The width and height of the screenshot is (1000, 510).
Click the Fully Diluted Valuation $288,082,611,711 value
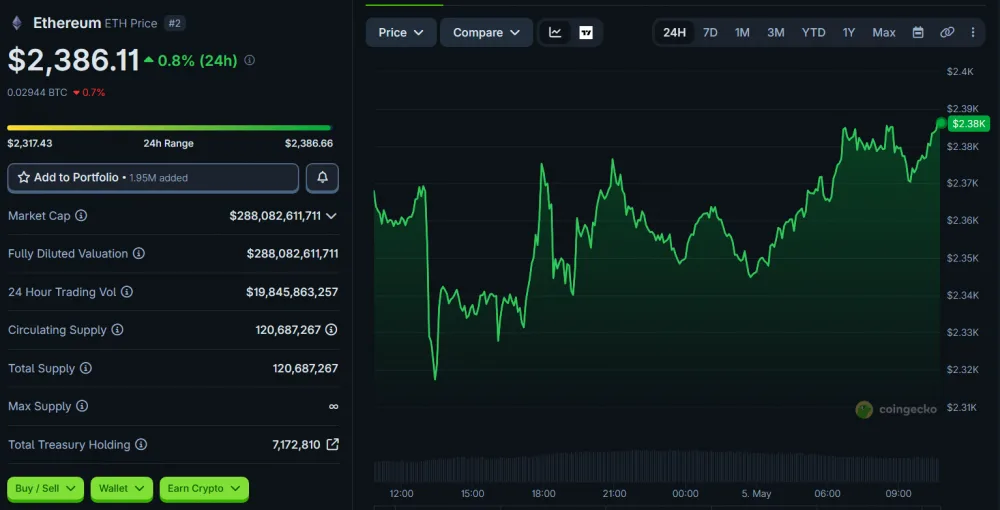(293, 254)
